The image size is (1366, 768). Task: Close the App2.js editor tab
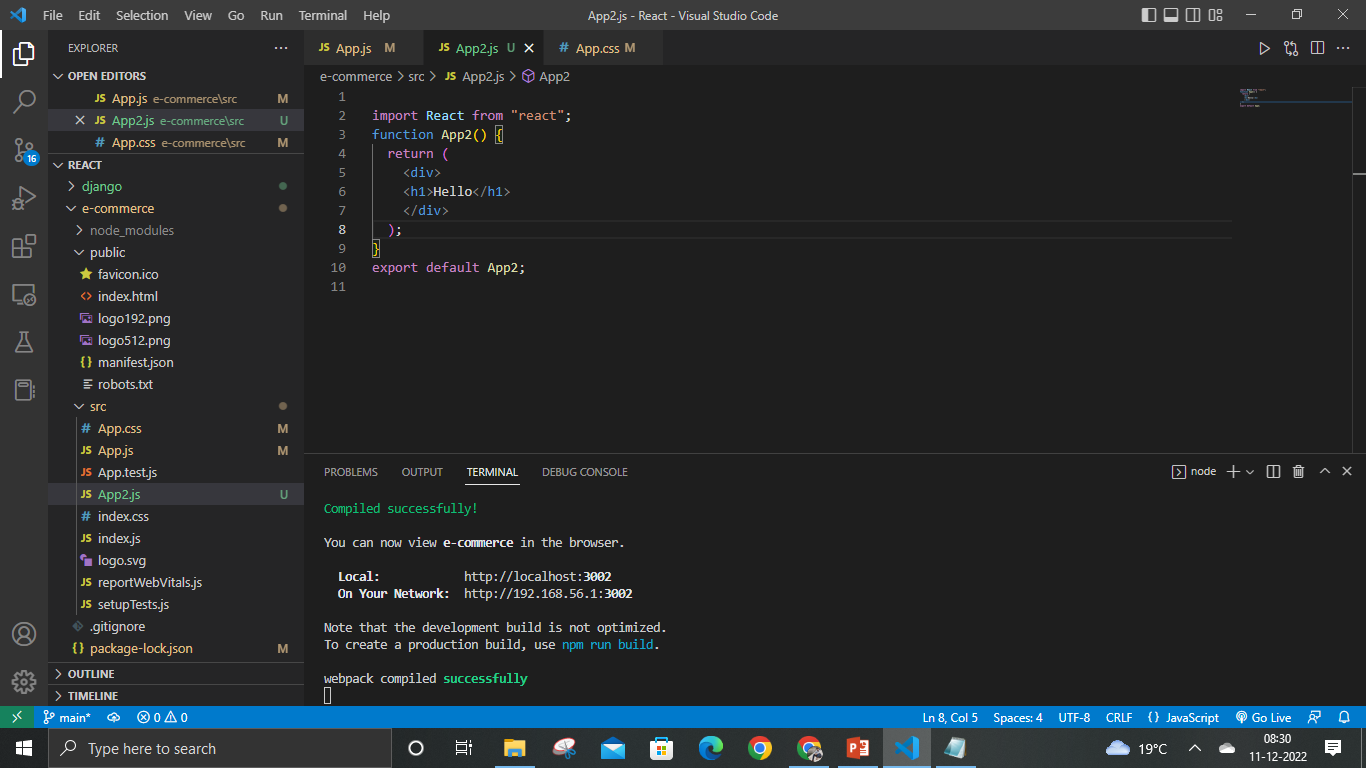coord(529,48)
